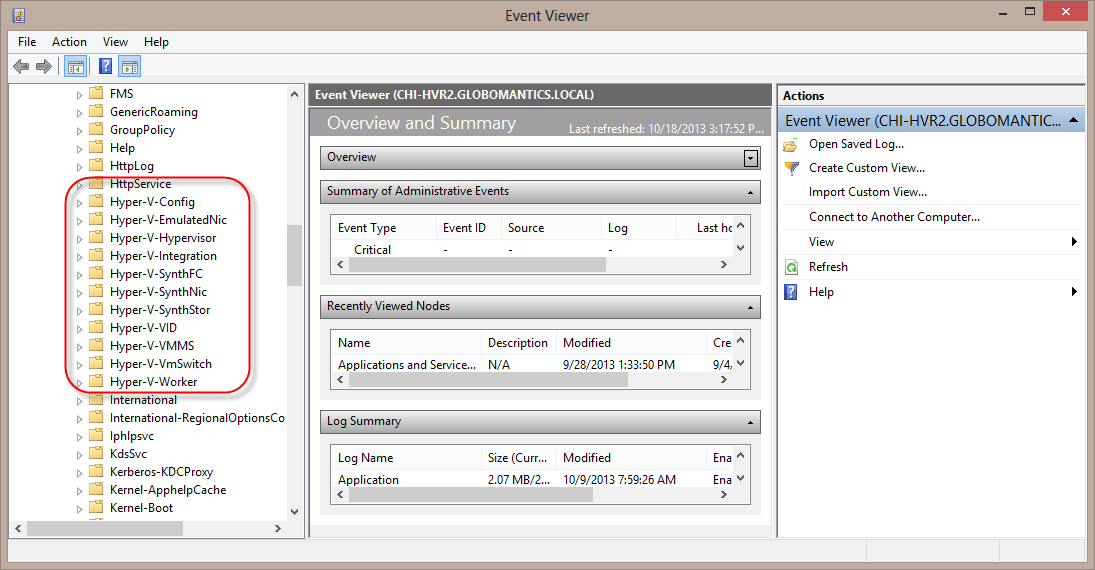Screen dimensions: 1095x570
Task: Click the tree pane vertical scrollbar thumb
Action: tap(294, 255)
